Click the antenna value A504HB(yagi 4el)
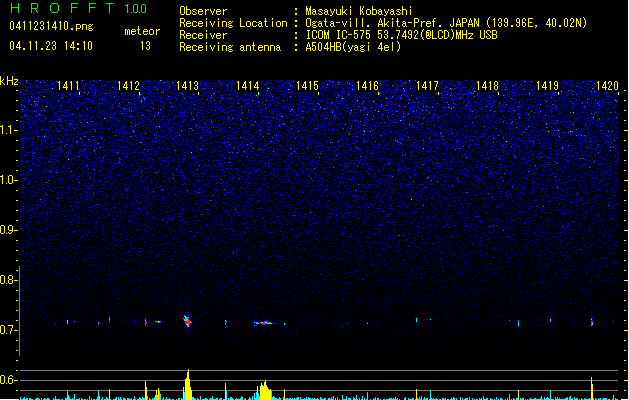This screenshot has width=629, height=400. pyautogui.click(x=353, y=47)
